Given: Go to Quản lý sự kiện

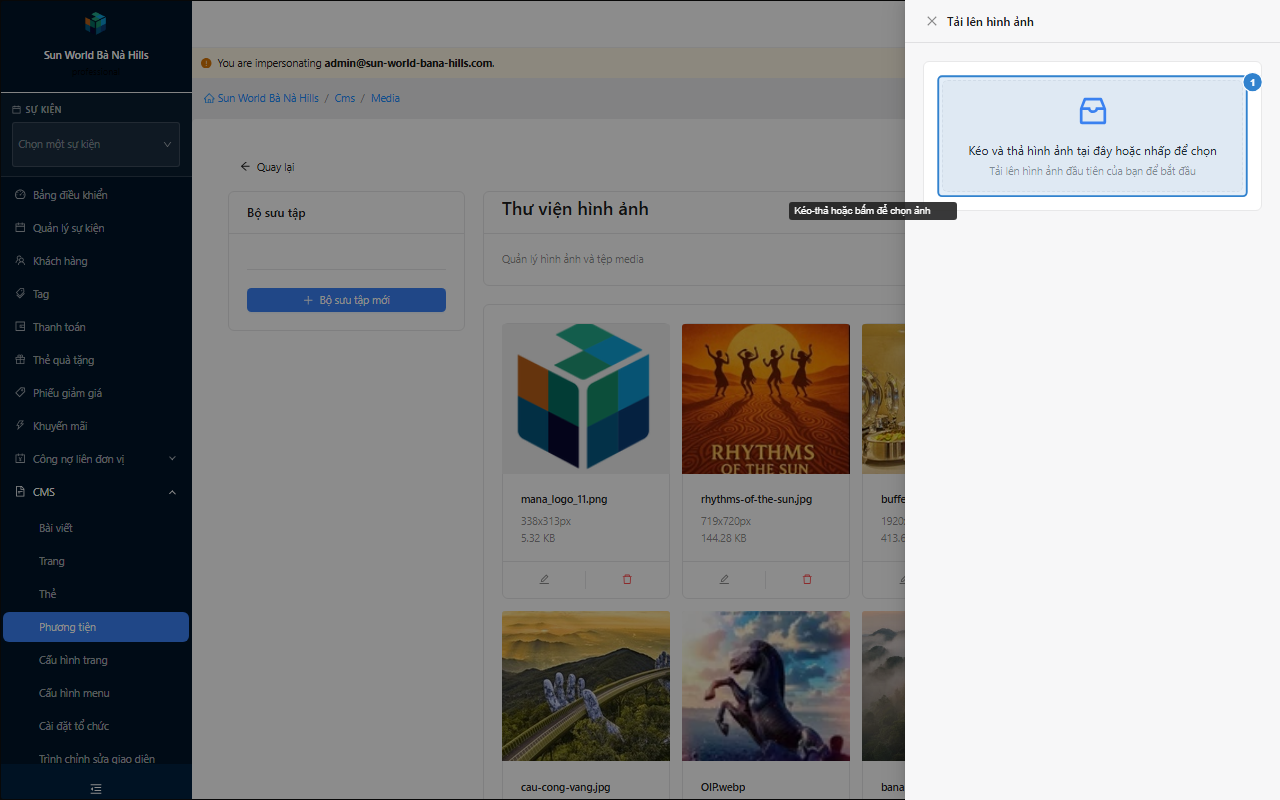Looking at the screenshot, I should pos(96,228).
